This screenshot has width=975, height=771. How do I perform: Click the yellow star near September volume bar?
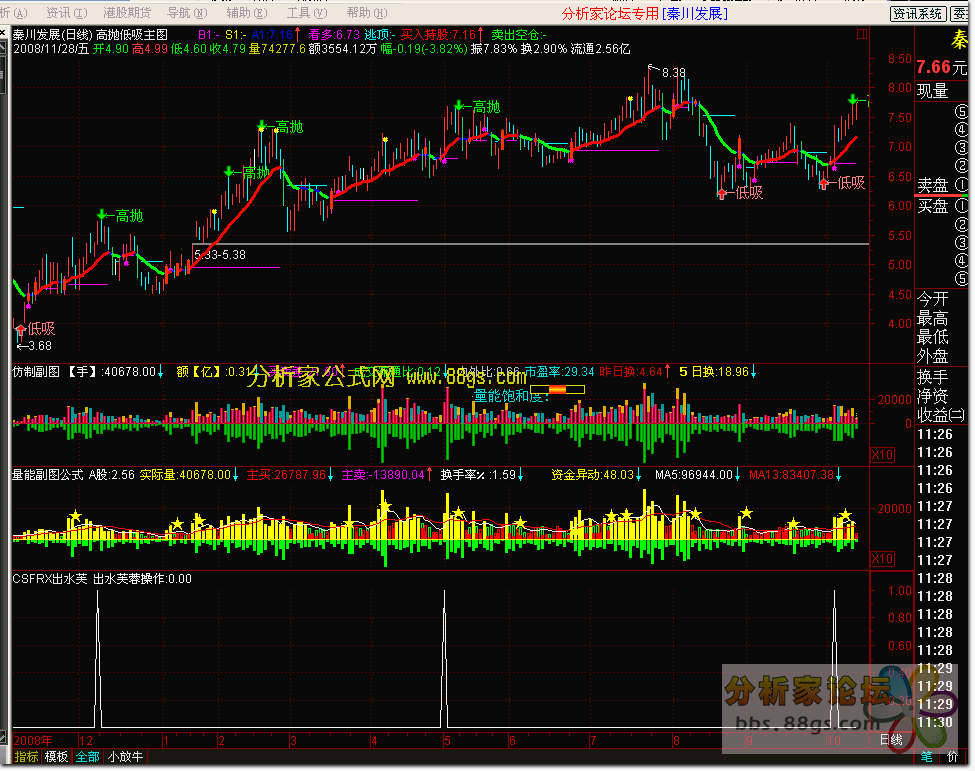tap(746, 513)
